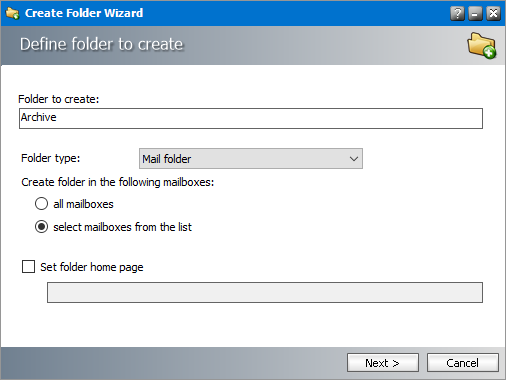Select the all mailboxes radio option

41,204
